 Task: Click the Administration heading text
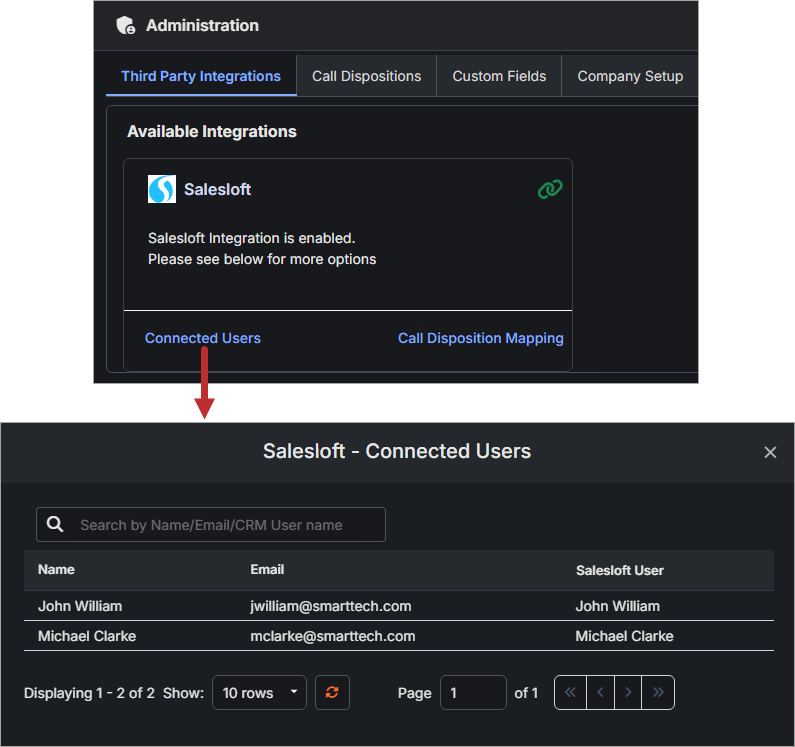202,25
